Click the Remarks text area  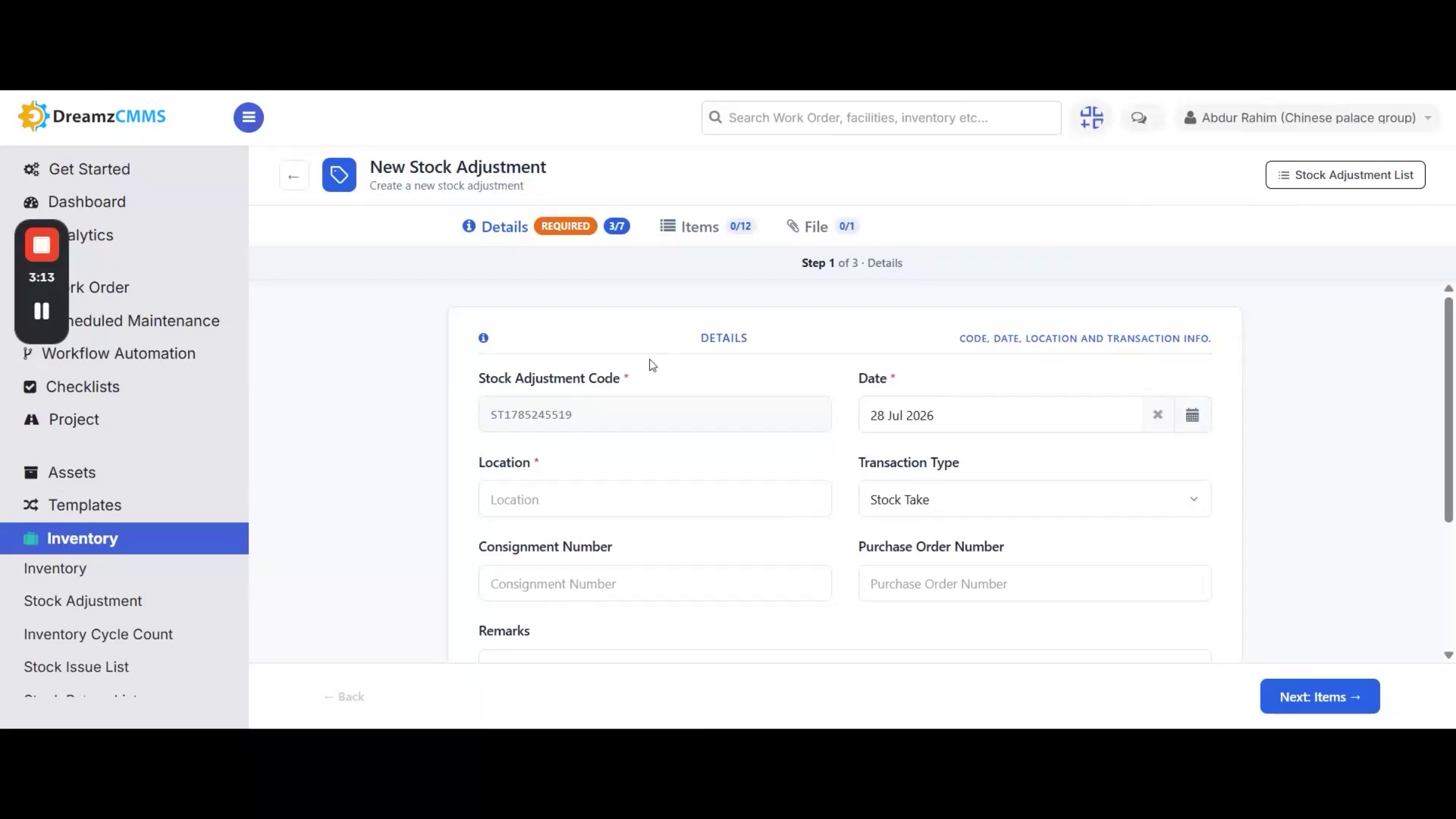845,656
